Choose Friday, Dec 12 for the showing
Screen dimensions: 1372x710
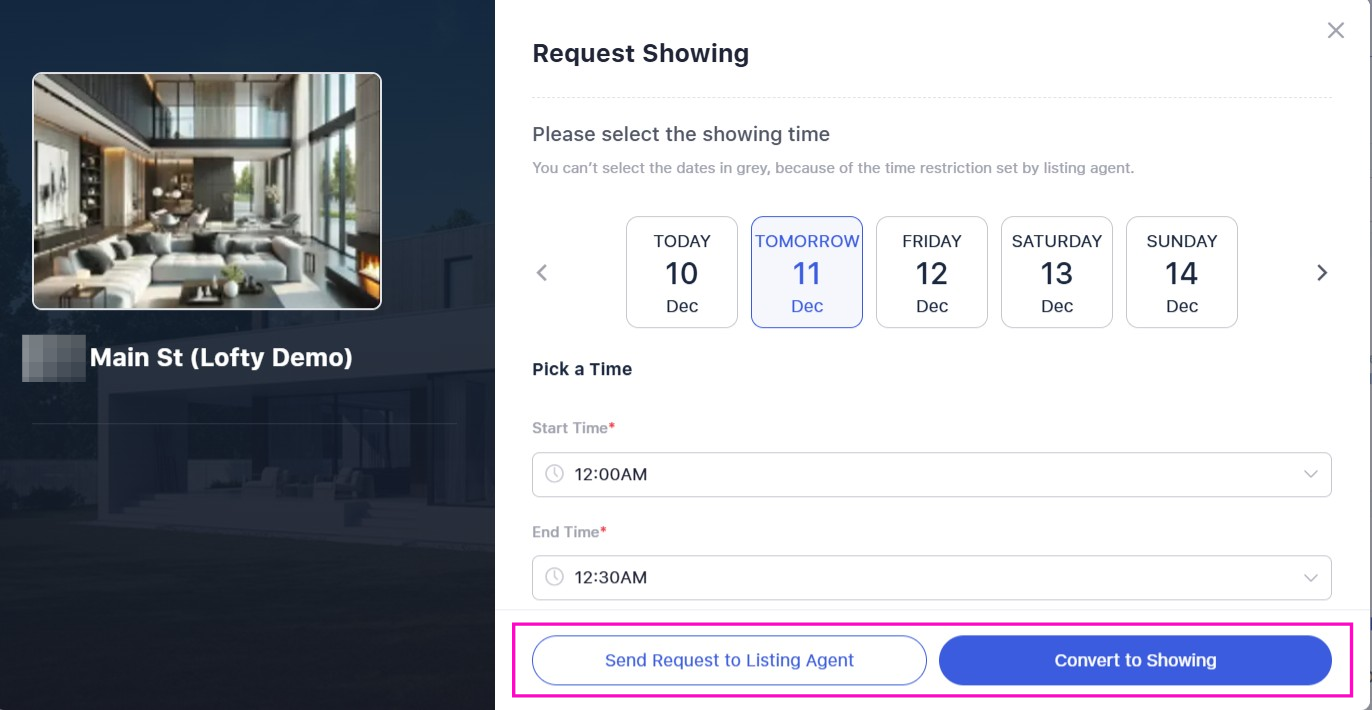932,272
